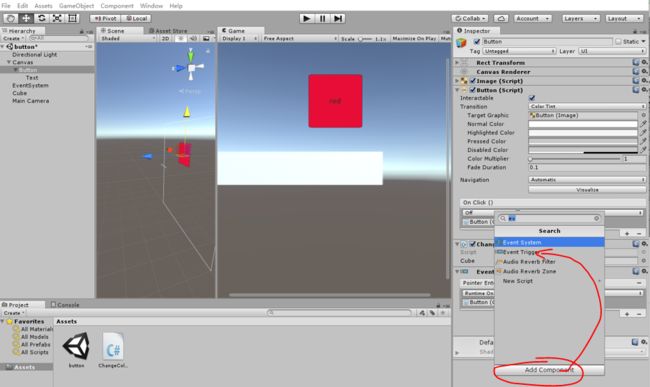Select the button Unity scene asset
Viewport: 650px width, 387px height.
pyautogui.click(x=76, y=349)
